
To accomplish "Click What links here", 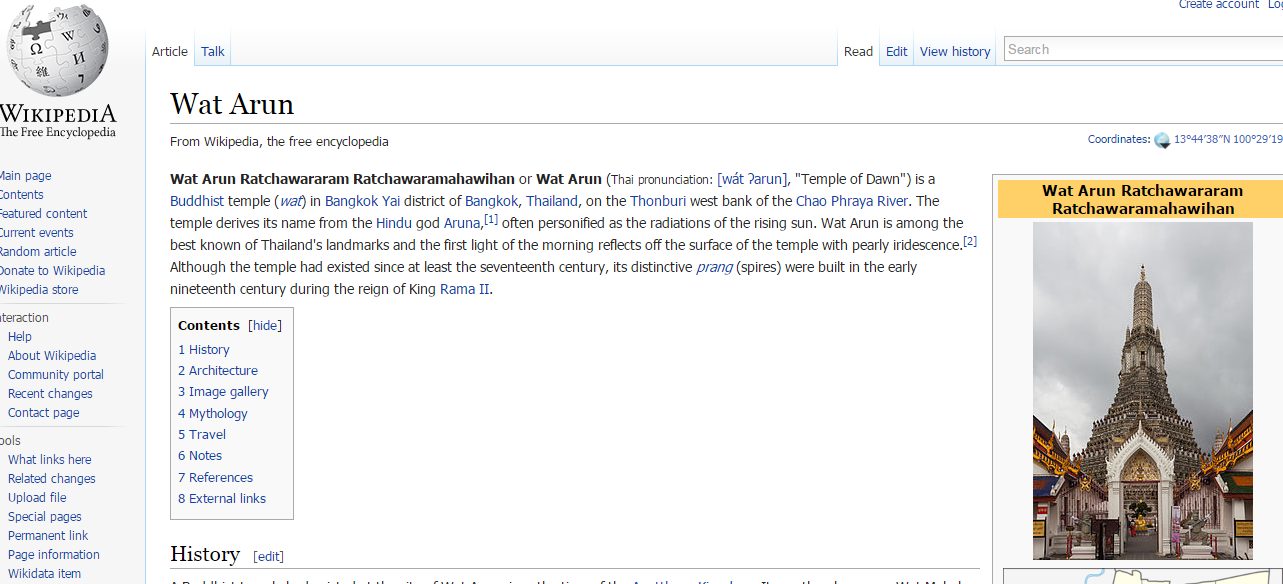I will click(50, 460).
